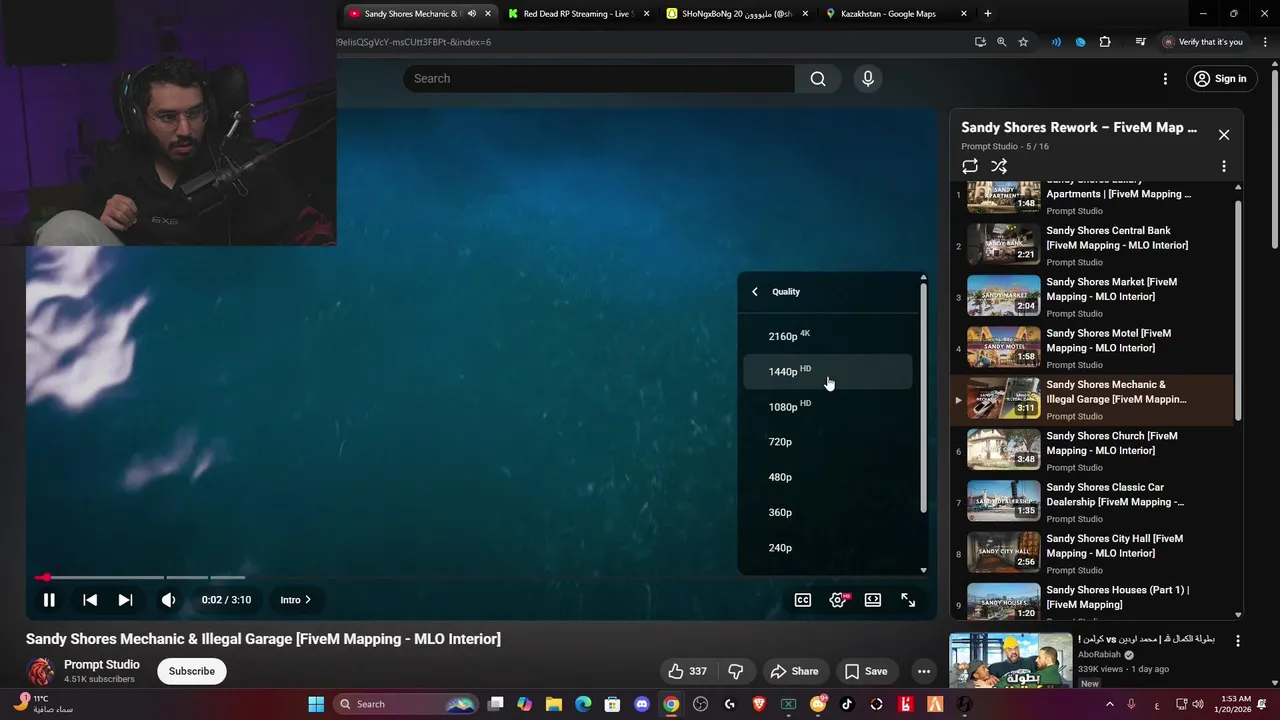Viewport: 1280px width, 720px height.
Task: Click the video progress bar
Action: (482, 577)
